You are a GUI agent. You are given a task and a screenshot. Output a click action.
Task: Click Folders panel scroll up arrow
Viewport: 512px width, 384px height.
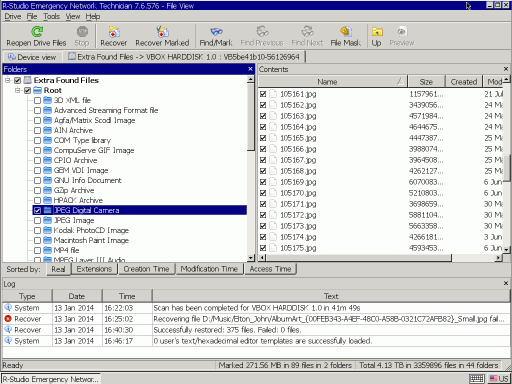(x=251, y=79)
